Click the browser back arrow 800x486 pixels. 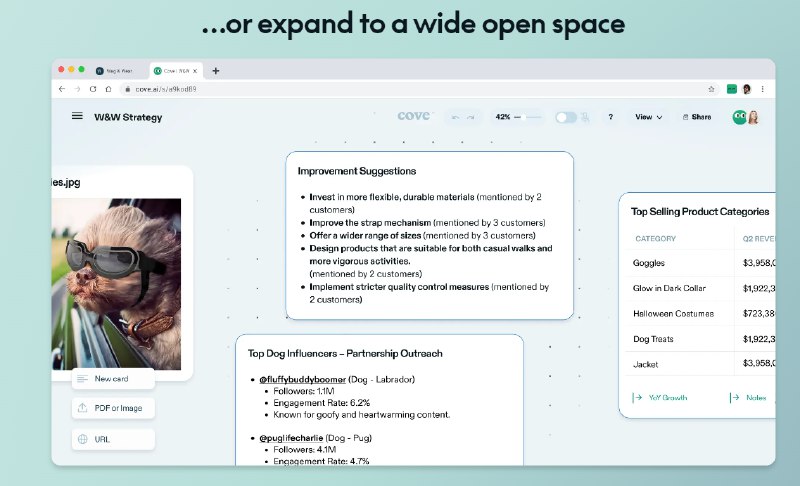coord(62,89)
